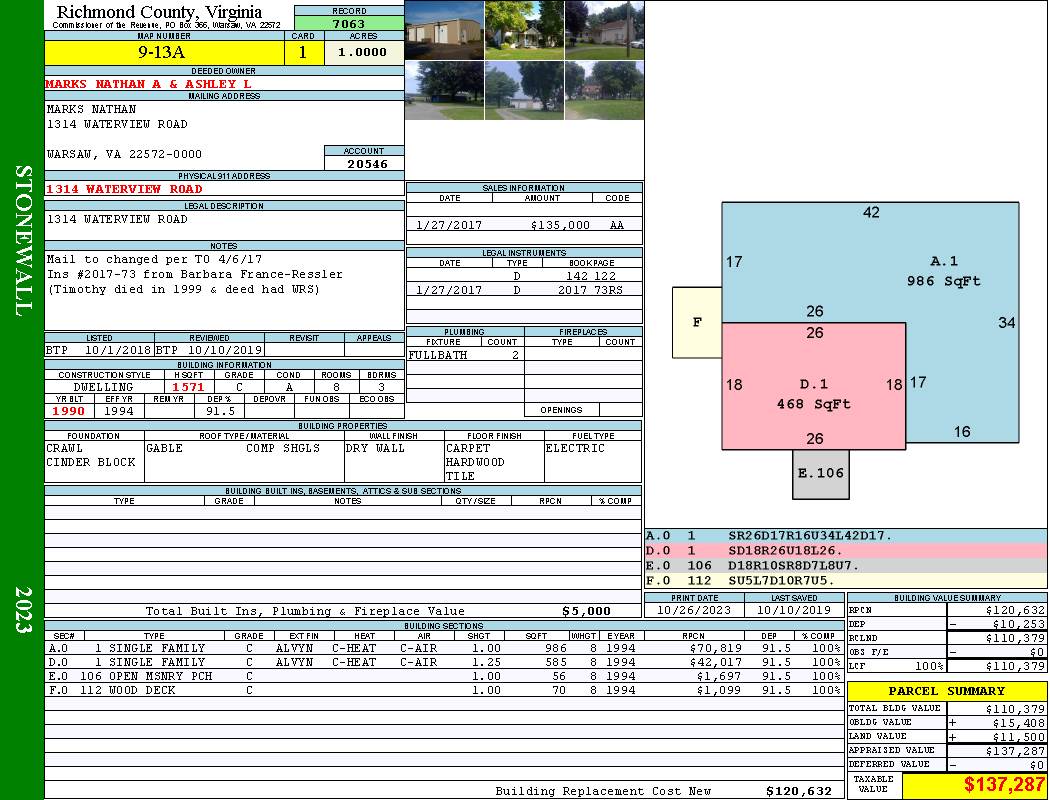Image resolution: width=1050 pixels, height=800 pixels.
Task: Open the bottom left driveway photo thumbnail
Action: 445,90
